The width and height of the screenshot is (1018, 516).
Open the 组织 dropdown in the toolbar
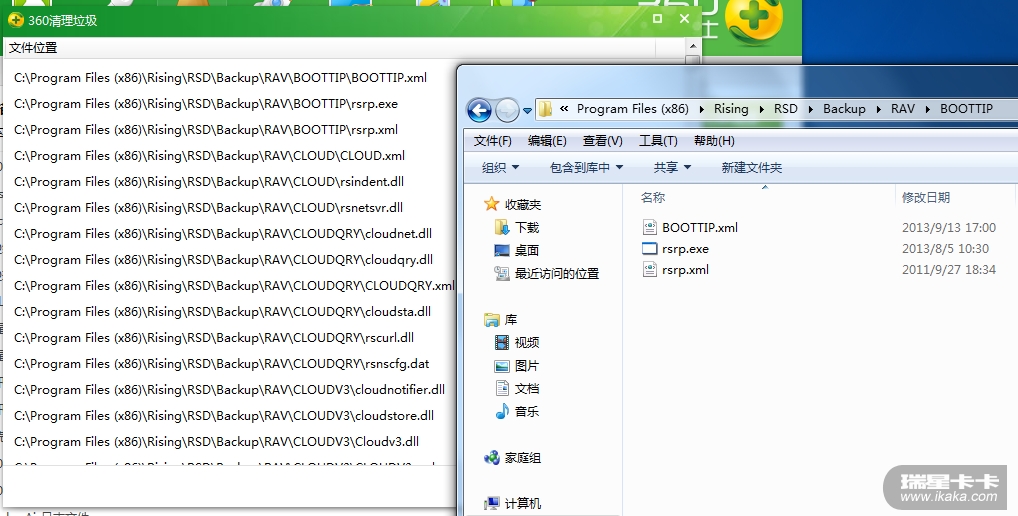pos(501,167)
